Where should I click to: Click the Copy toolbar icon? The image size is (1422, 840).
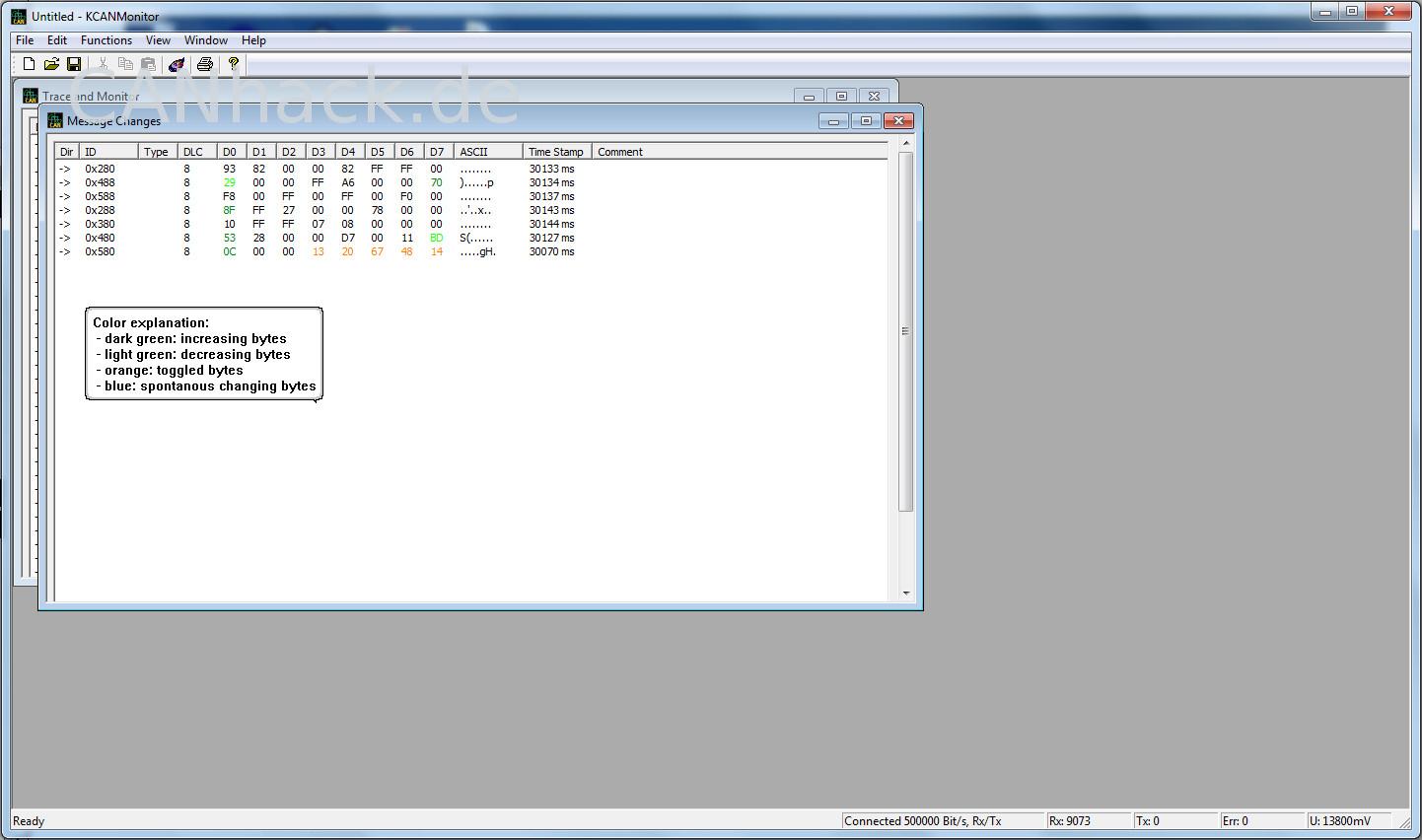(x=125, y=64)
